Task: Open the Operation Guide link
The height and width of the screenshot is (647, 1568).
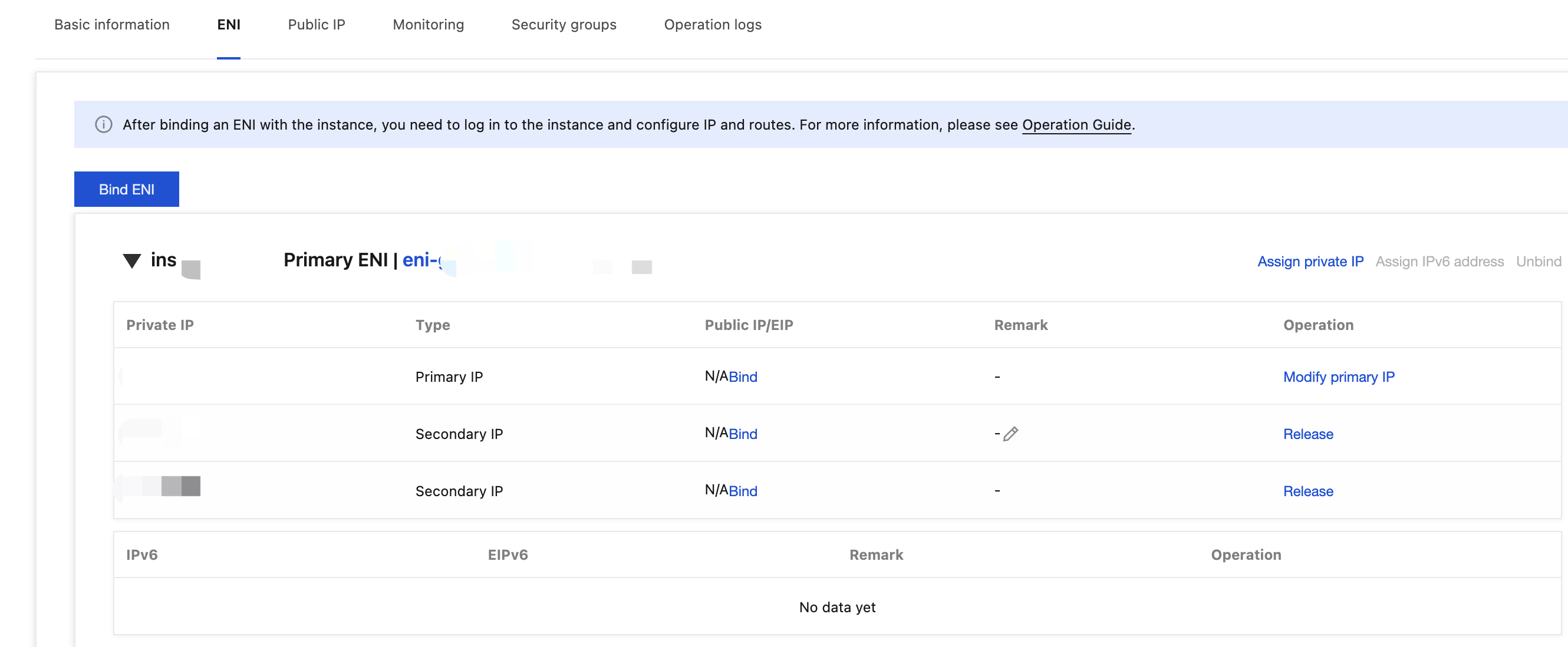Action: [1076, 124]
